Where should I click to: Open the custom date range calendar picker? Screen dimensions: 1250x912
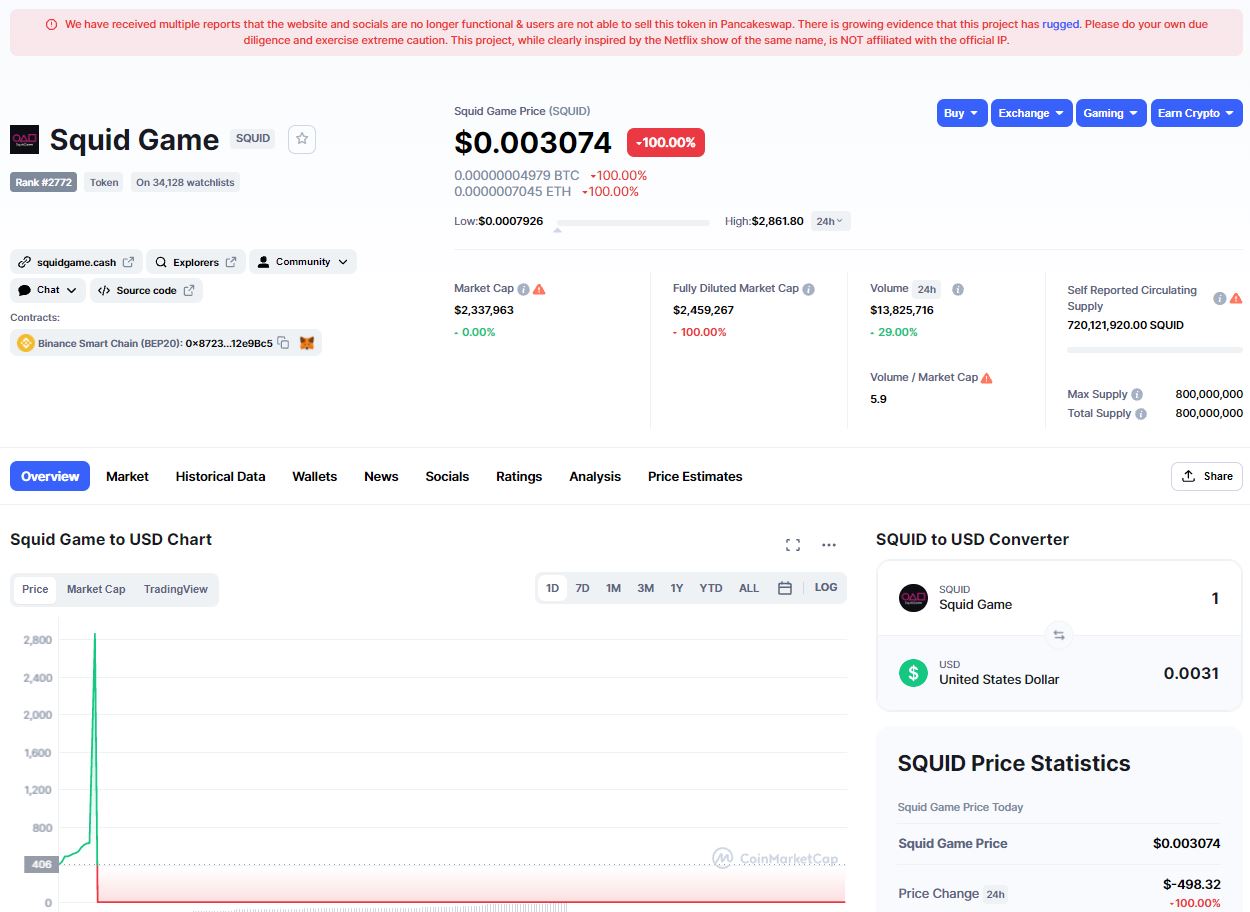[784, 588]
